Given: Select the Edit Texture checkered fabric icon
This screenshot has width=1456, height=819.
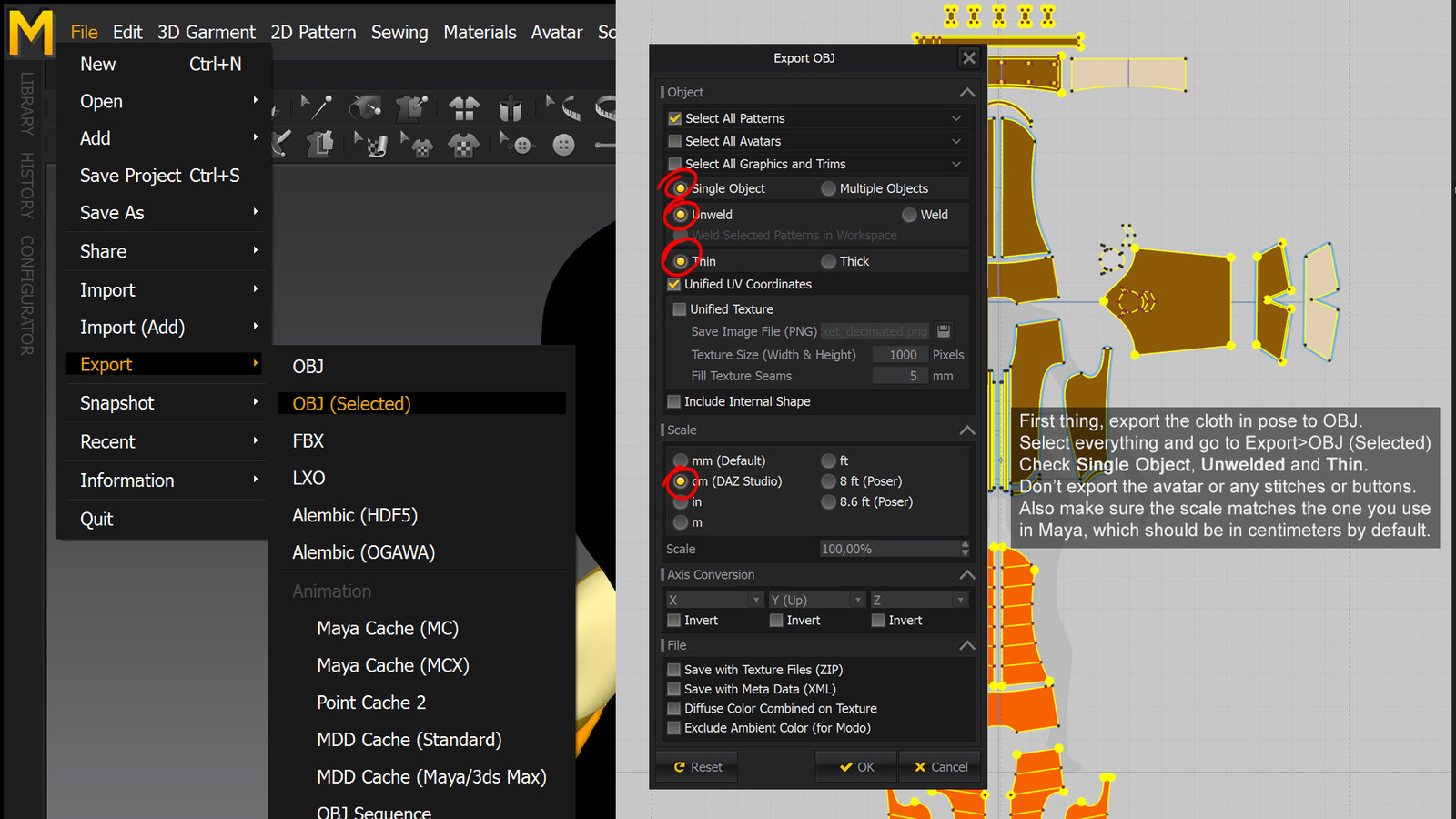Looking at the screenshot, I should (x=371, y=144).
